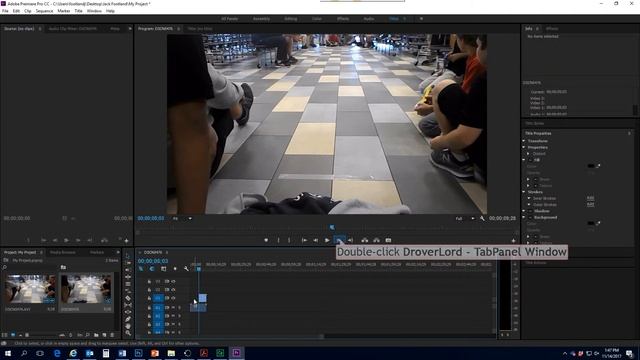640x360 pixels.
Task: Expand the Transform section
Action: [x=524, y=141]
